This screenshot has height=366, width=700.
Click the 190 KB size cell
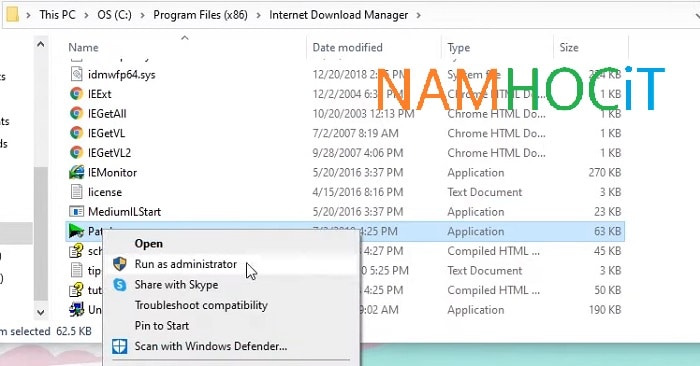(x=604, y=310)
